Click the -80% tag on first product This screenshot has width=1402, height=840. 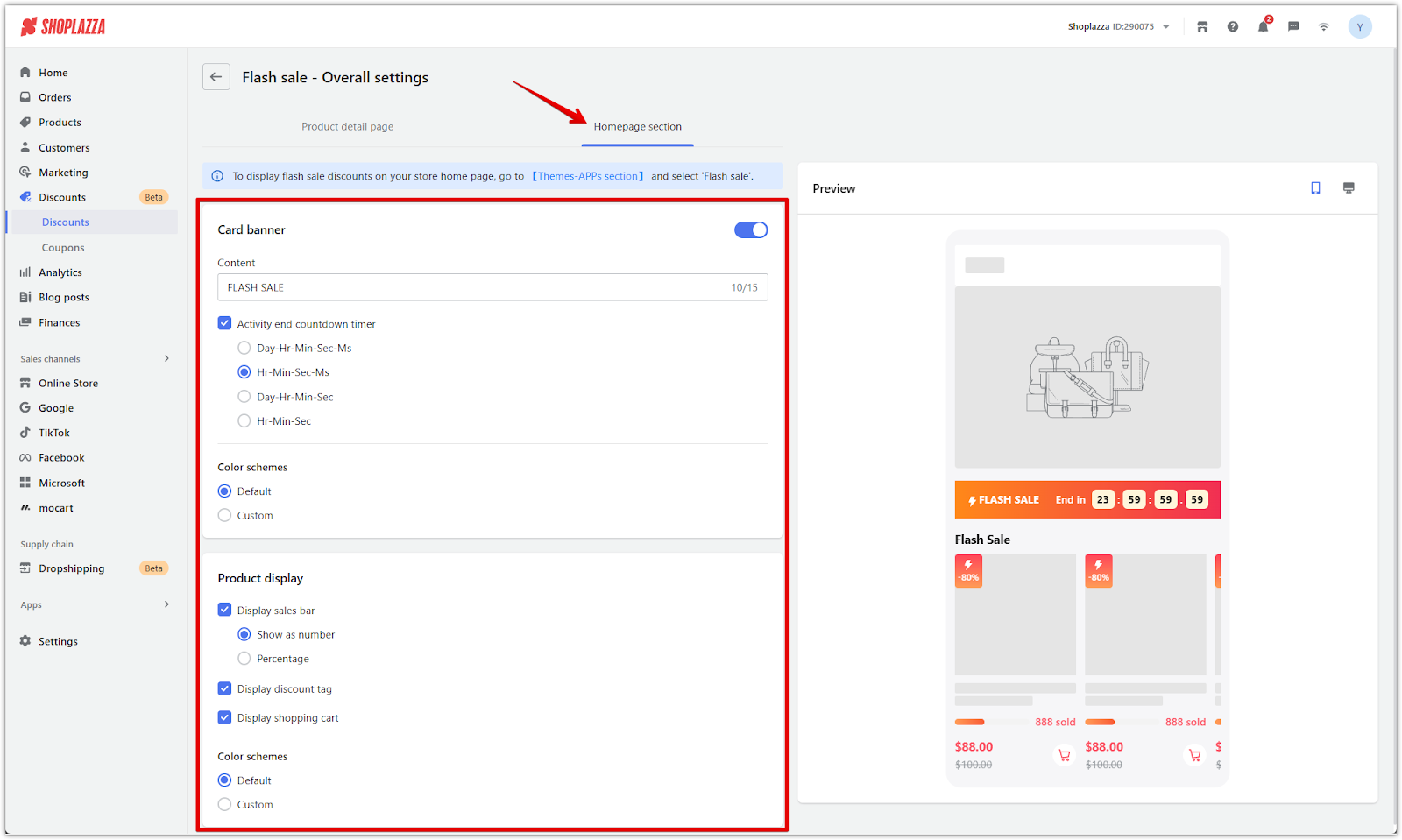pyautogui.click(x=968, y=571)
